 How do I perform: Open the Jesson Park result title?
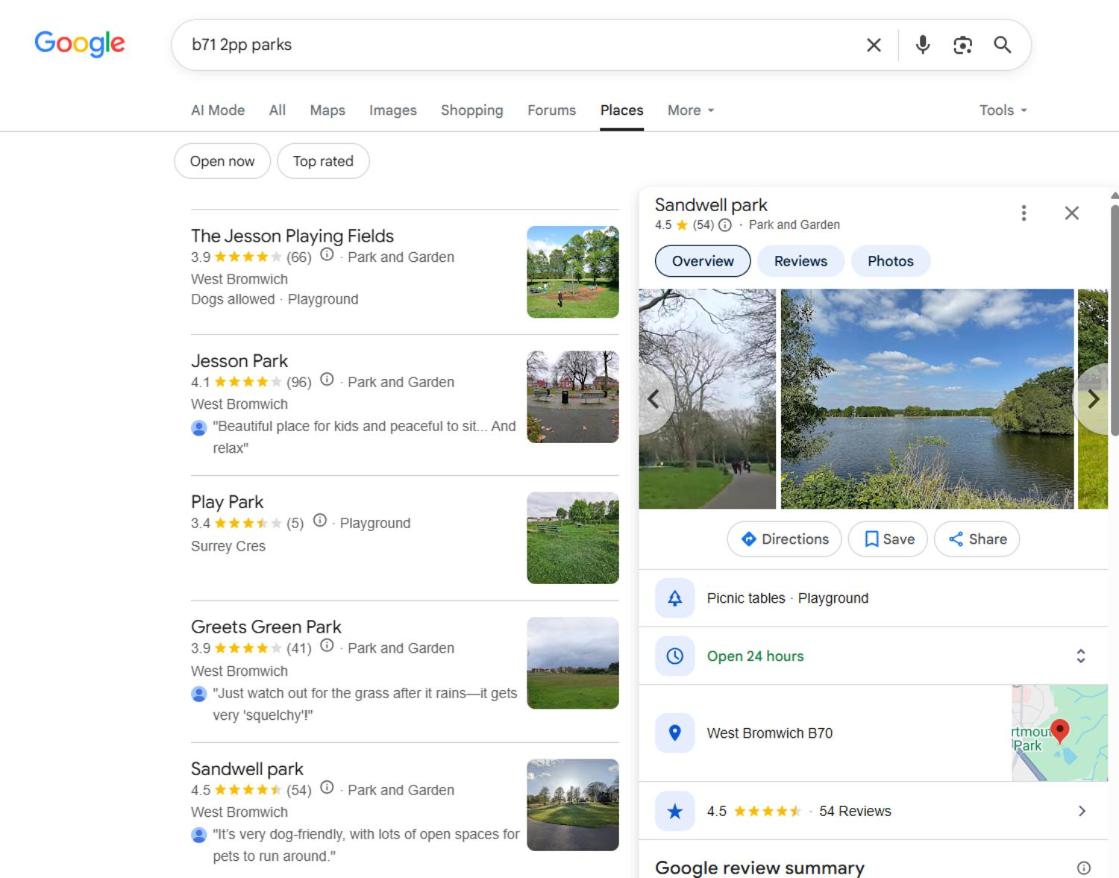pos(239,361)
